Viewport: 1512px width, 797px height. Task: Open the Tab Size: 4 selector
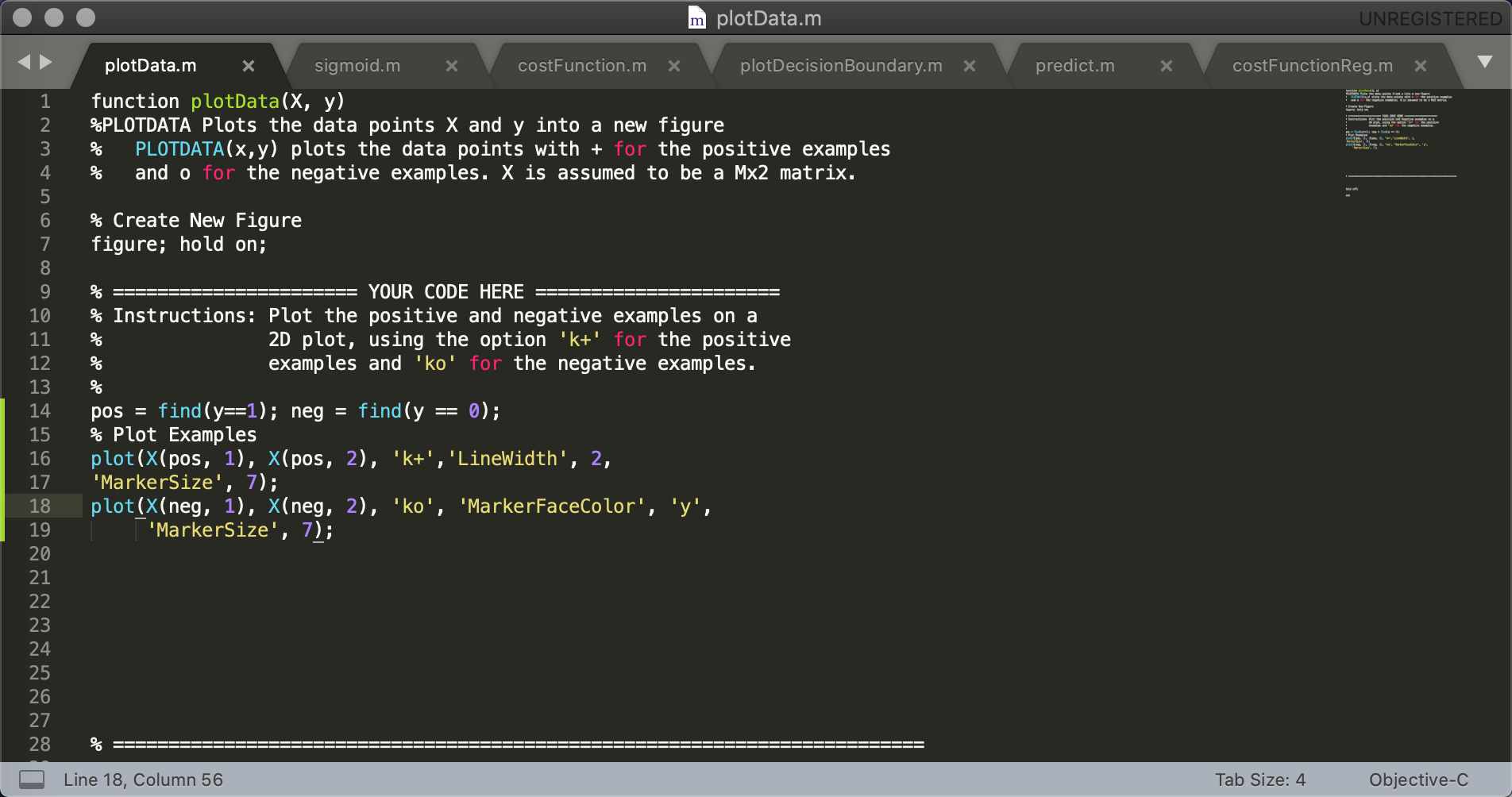[x=1260, y=780]
